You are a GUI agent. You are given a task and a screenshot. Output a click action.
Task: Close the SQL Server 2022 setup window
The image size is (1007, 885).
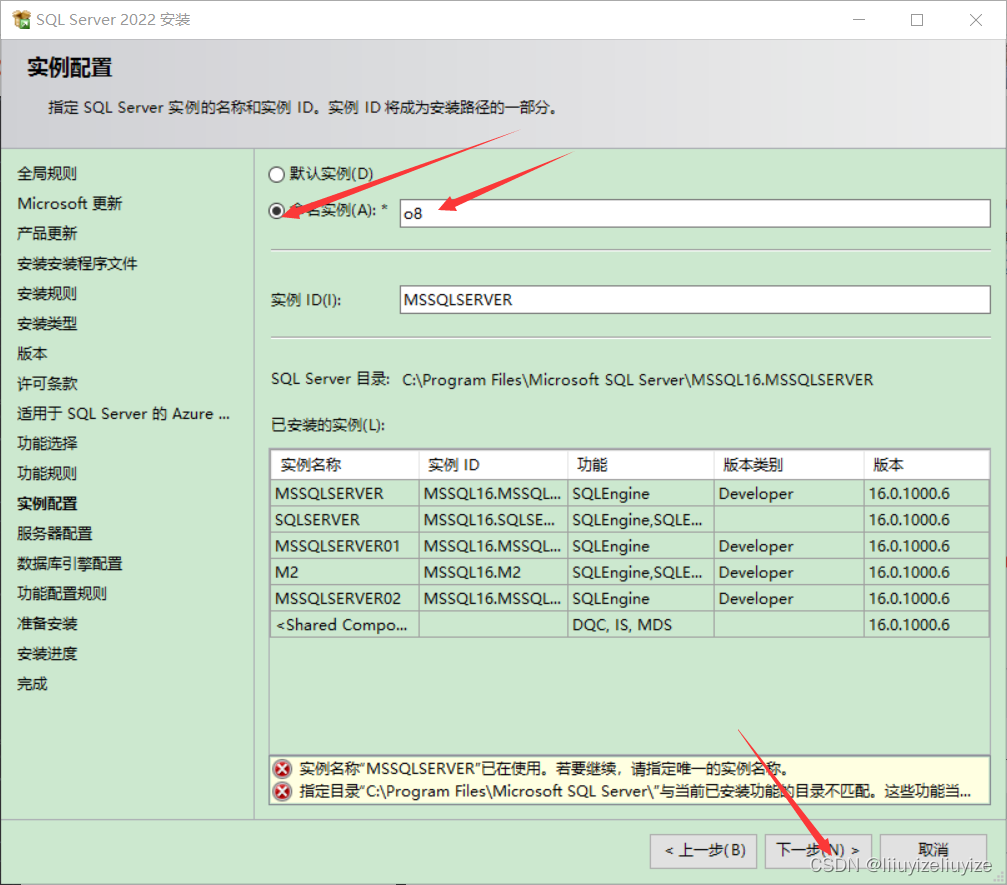click(x=976, y=20)
